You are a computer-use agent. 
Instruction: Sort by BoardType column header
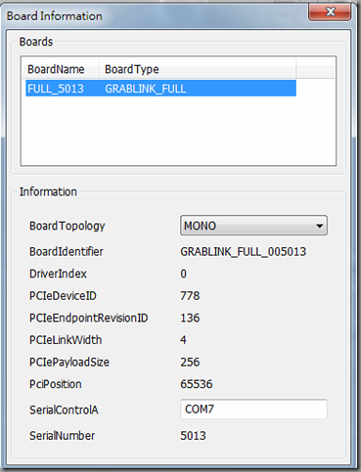pos(197,69)
